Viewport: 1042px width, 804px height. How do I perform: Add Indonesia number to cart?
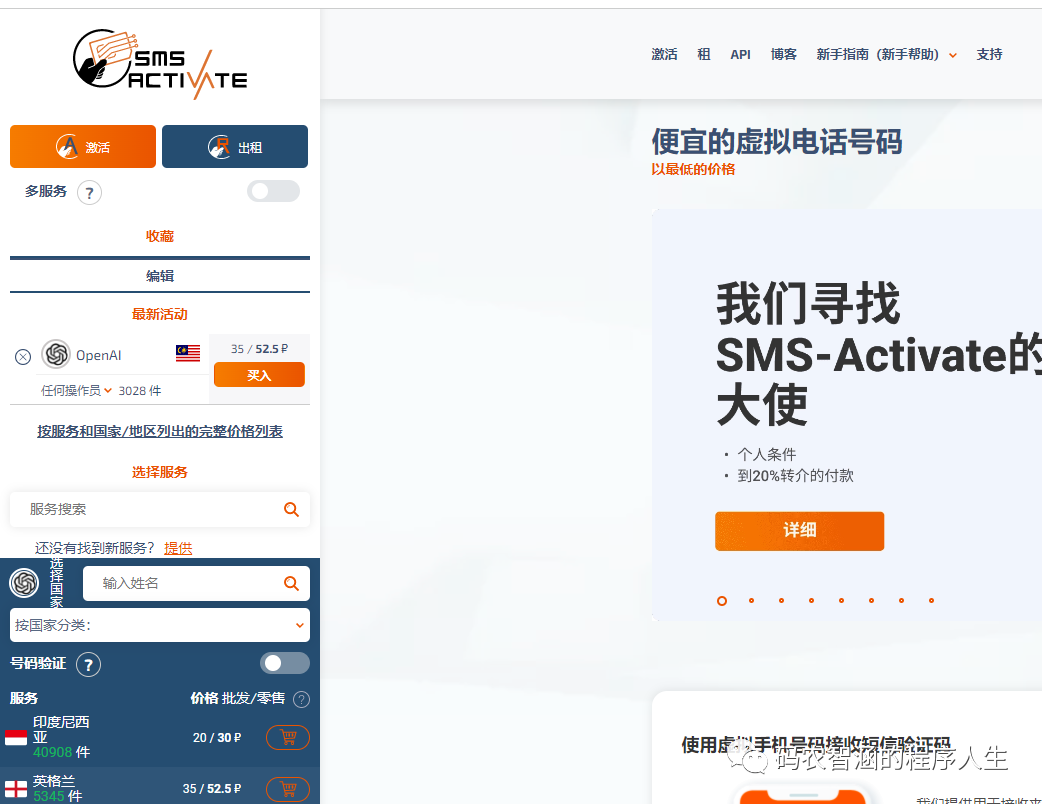(x=288, y=738)
